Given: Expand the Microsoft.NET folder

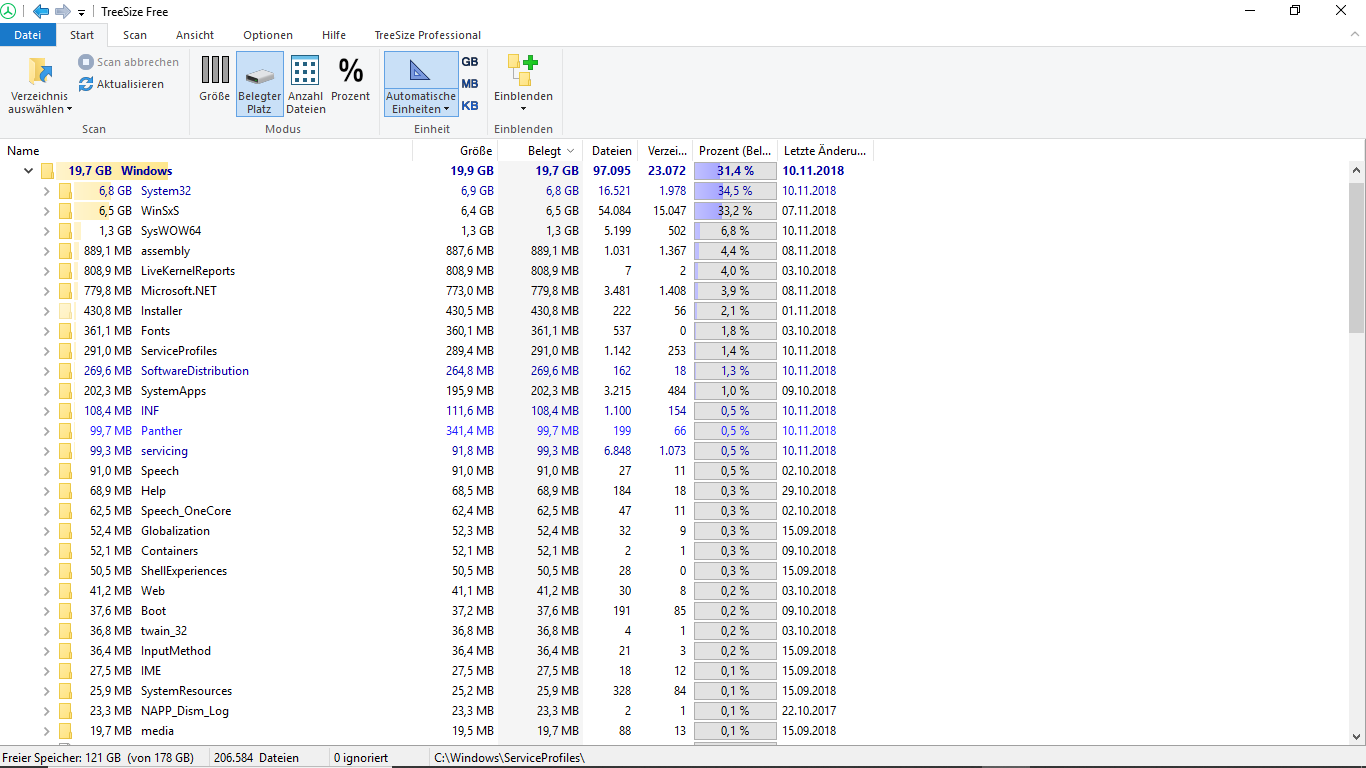Looking at the screenshot, I should (x=46, y=291).
